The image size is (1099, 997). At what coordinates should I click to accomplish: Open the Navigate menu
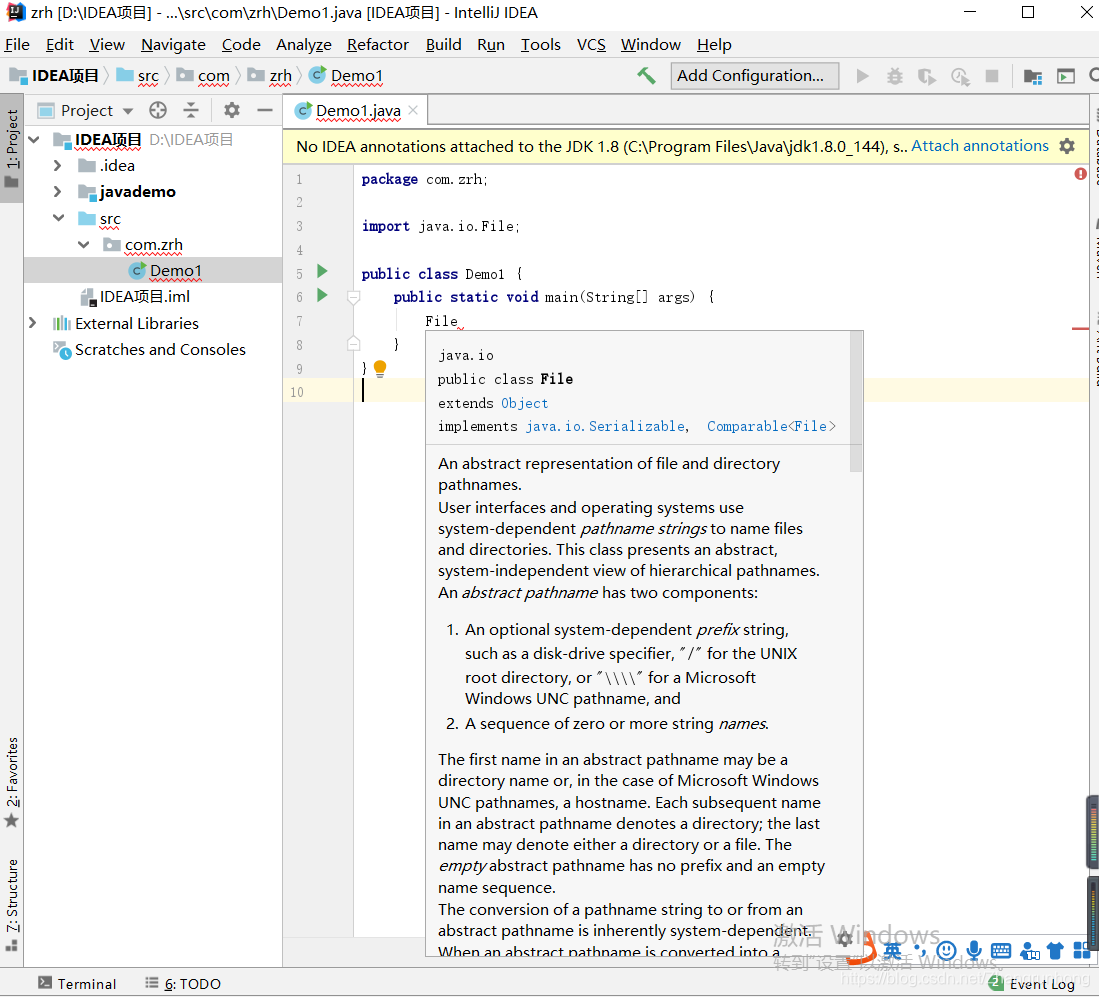click(x=173, y=44)
